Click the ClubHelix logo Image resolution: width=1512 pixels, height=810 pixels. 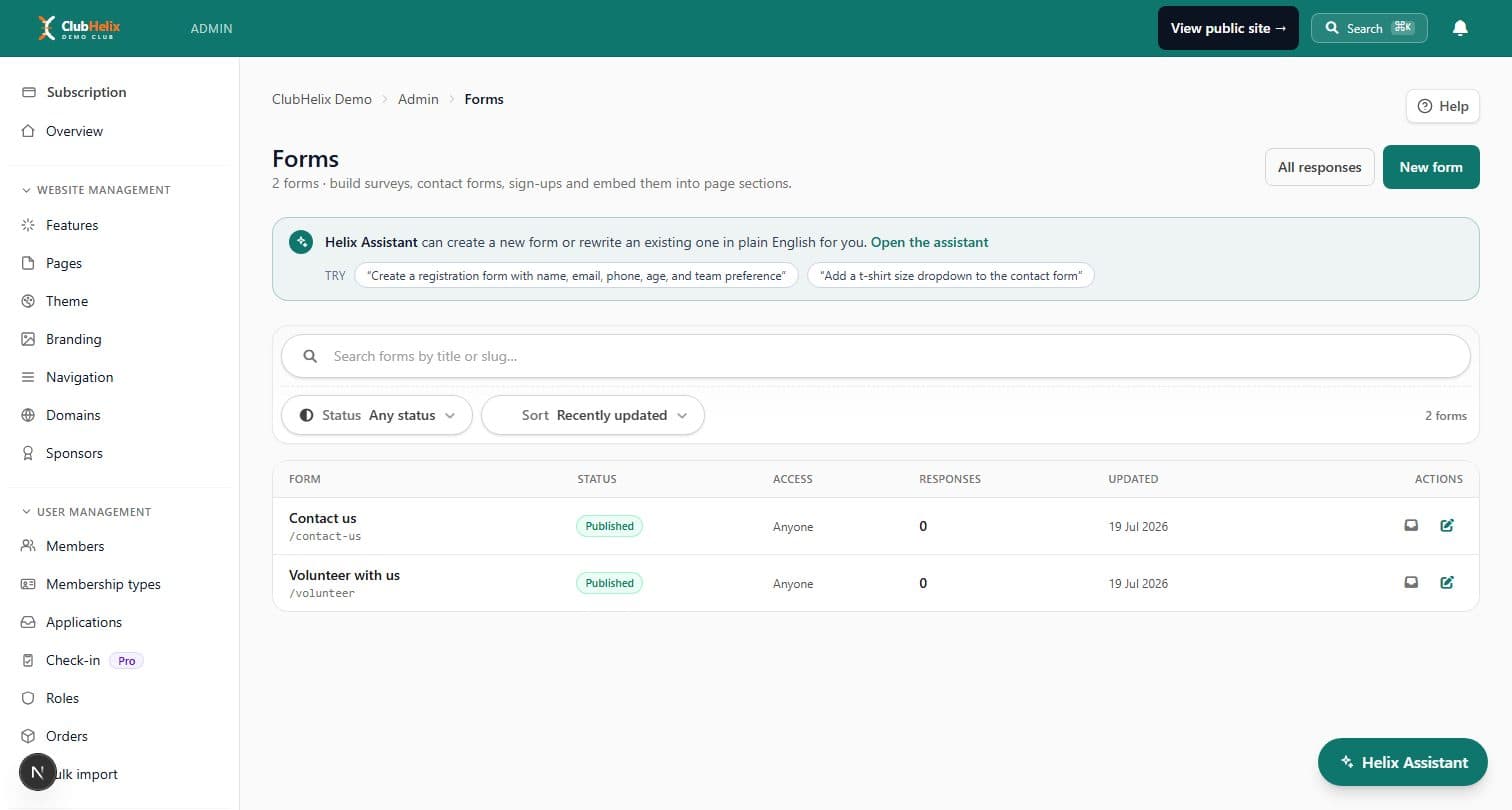(x=79, y=28)
